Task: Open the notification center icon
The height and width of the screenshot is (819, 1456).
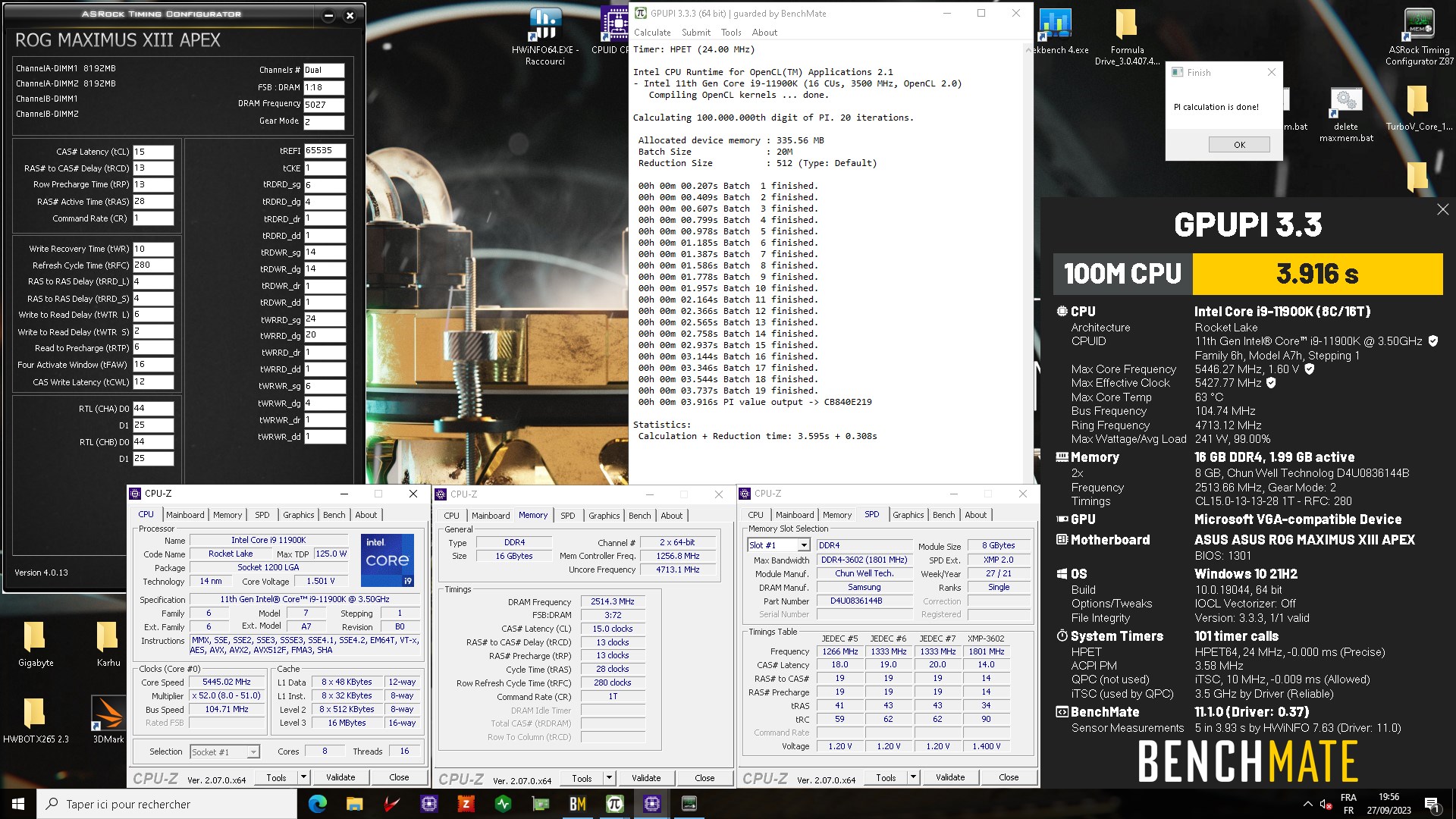Action: coord(1432,804)
